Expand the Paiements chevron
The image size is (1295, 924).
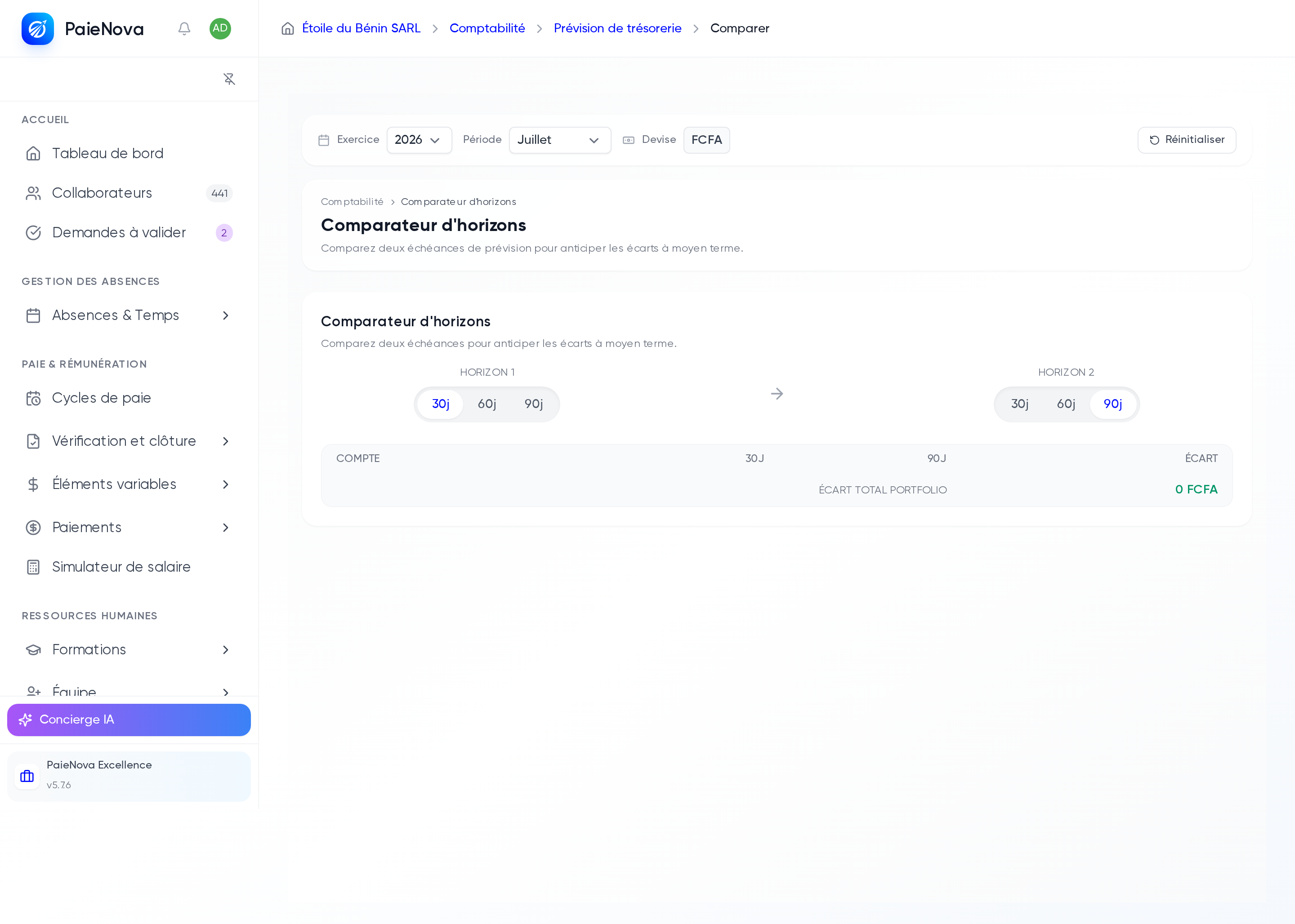pos(226,528)
